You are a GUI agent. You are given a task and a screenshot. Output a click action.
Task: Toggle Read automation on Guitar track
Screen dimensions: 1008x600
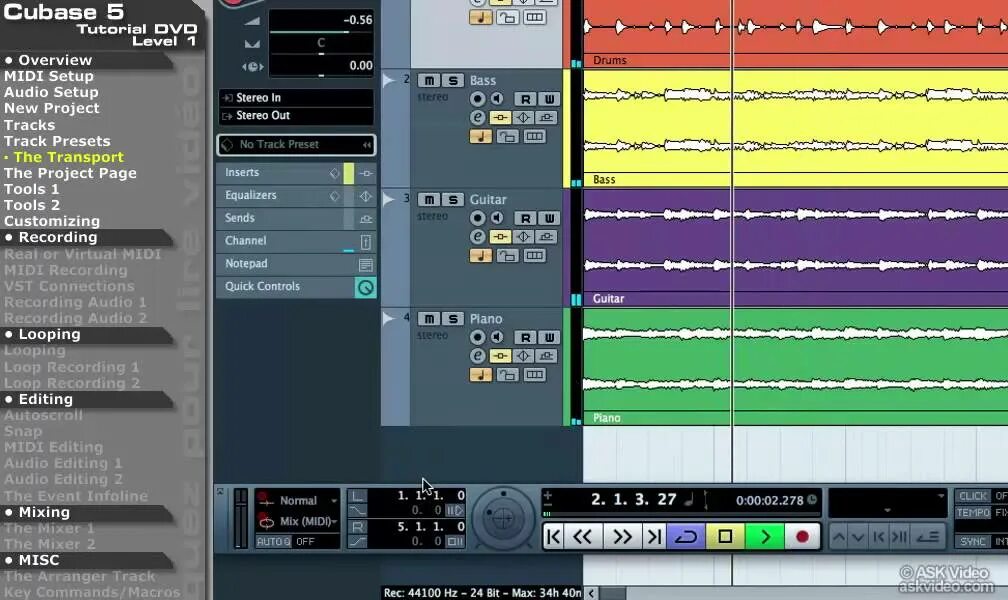coord(525,219)
